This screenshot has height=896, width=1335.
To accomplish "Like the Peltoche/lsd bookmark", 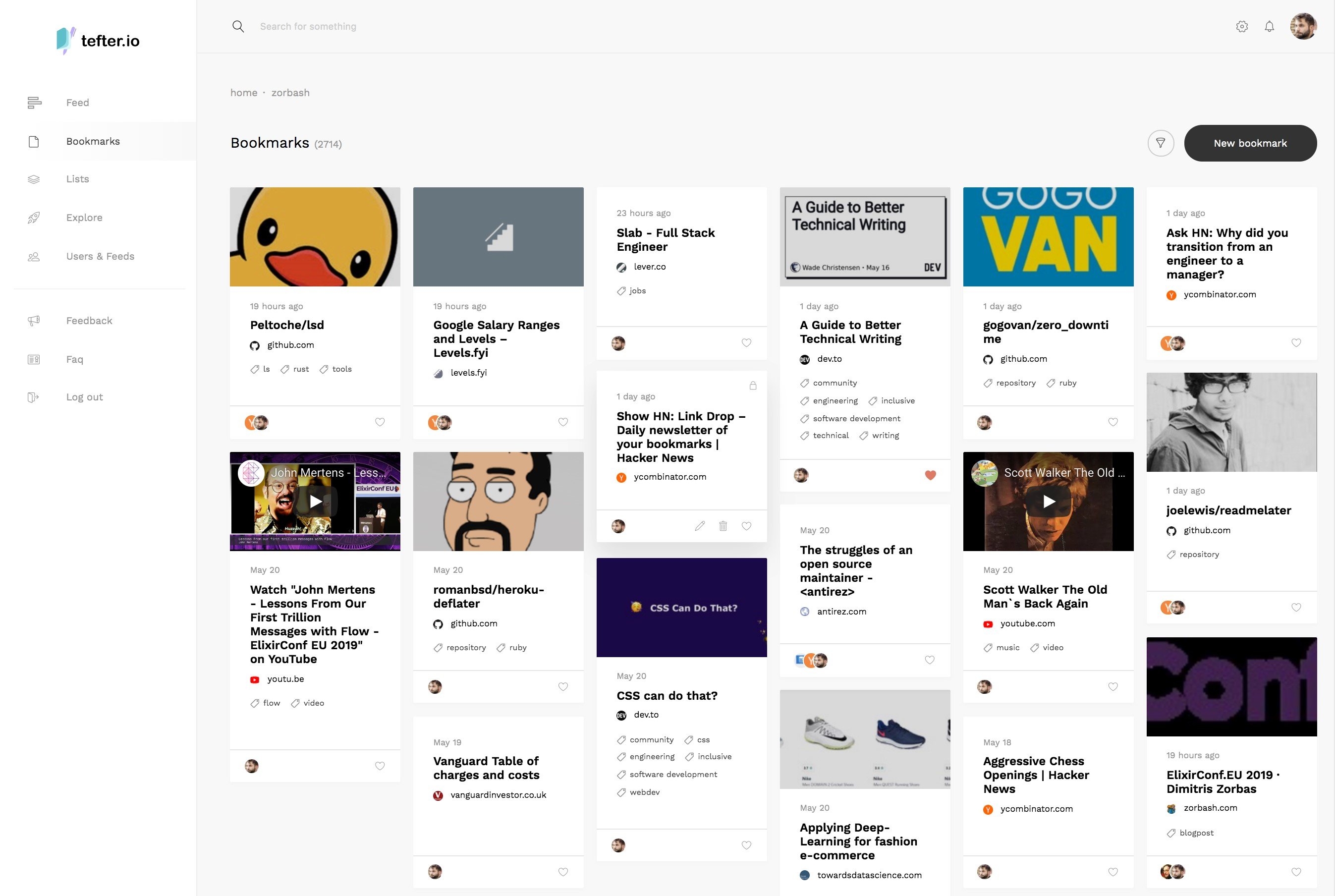I will pyautogui.click(x=380, y=422).
